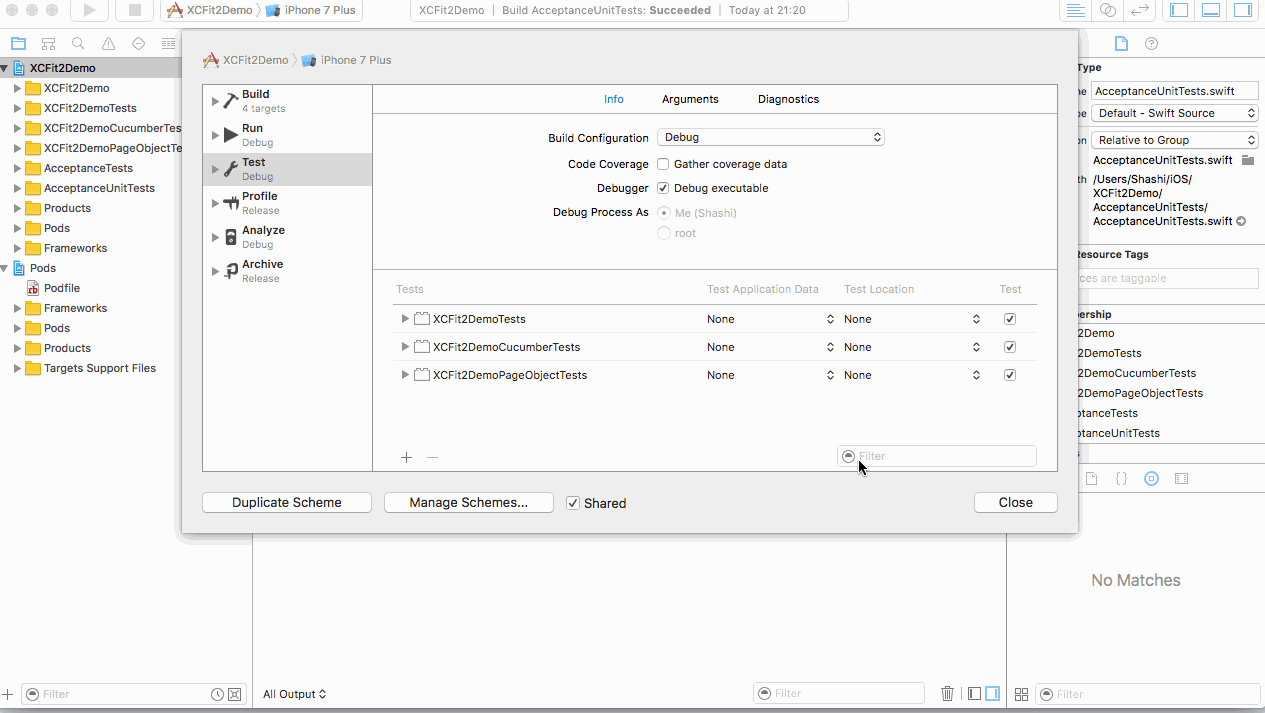Screen dimensions: 1265x713
Task: Expand the Archive scheme action
Action: pyautogui.click(x=215, y=271)
